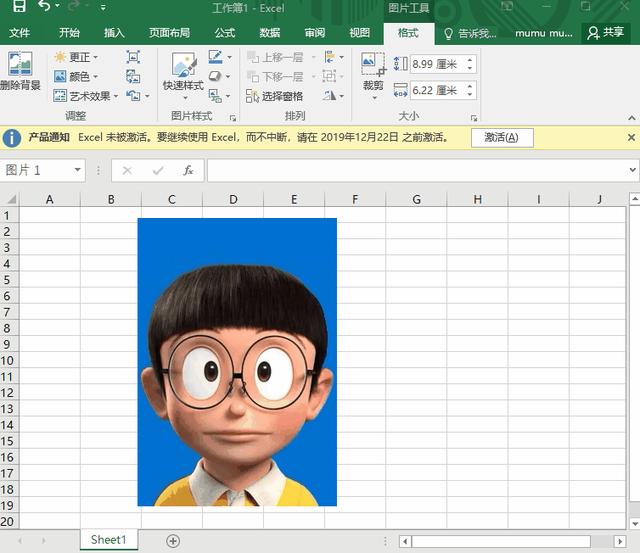
Task: Open the Undo history dropdown arrow
Action: [58, 6]
